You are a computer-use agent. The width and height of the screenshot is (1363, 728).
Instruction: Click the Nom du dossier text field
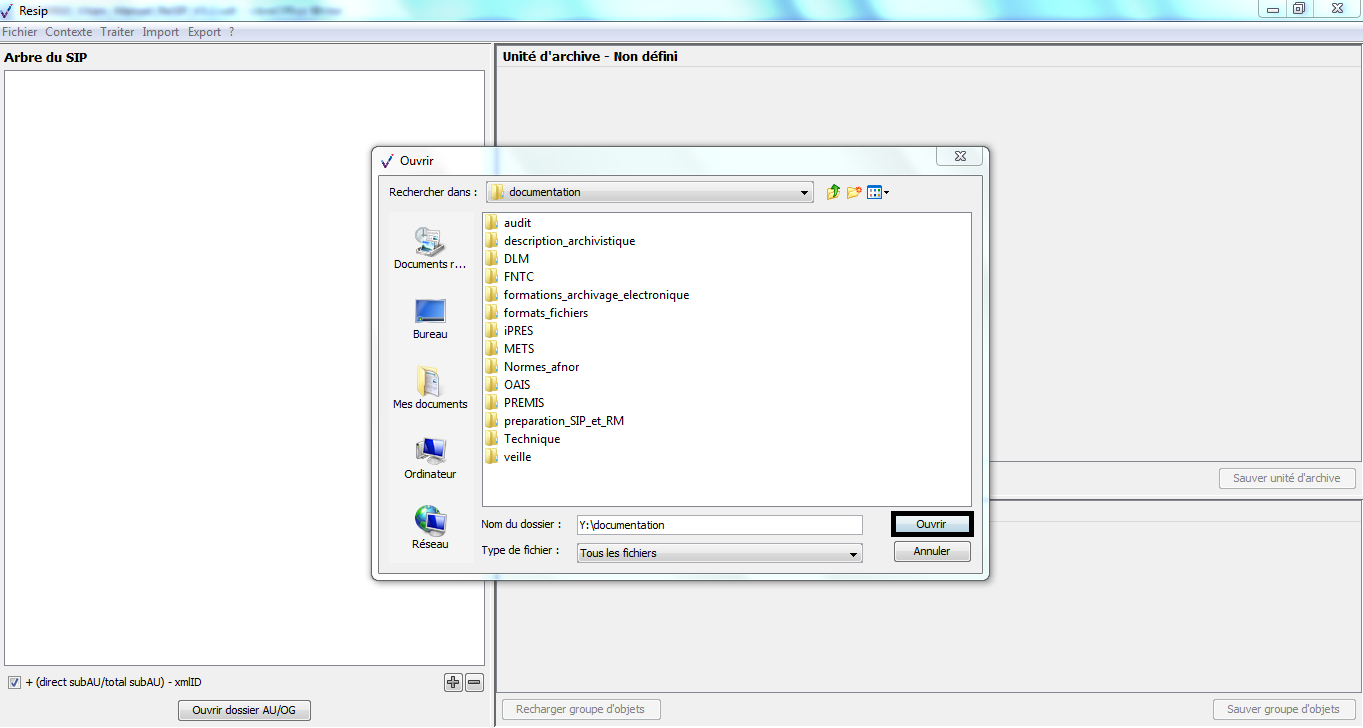click(718, 525)
